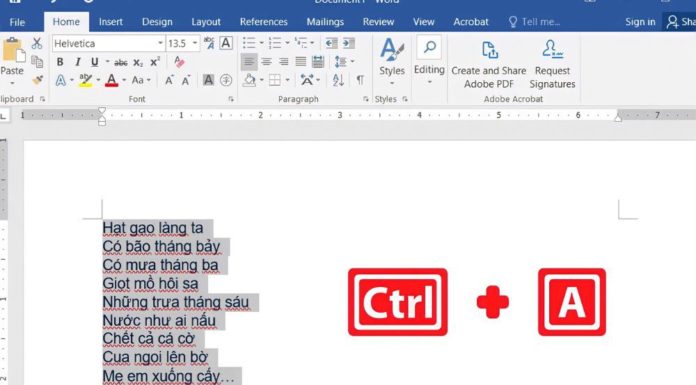
Task: Toggle Superscript formatting
Action: click(154, 62)
